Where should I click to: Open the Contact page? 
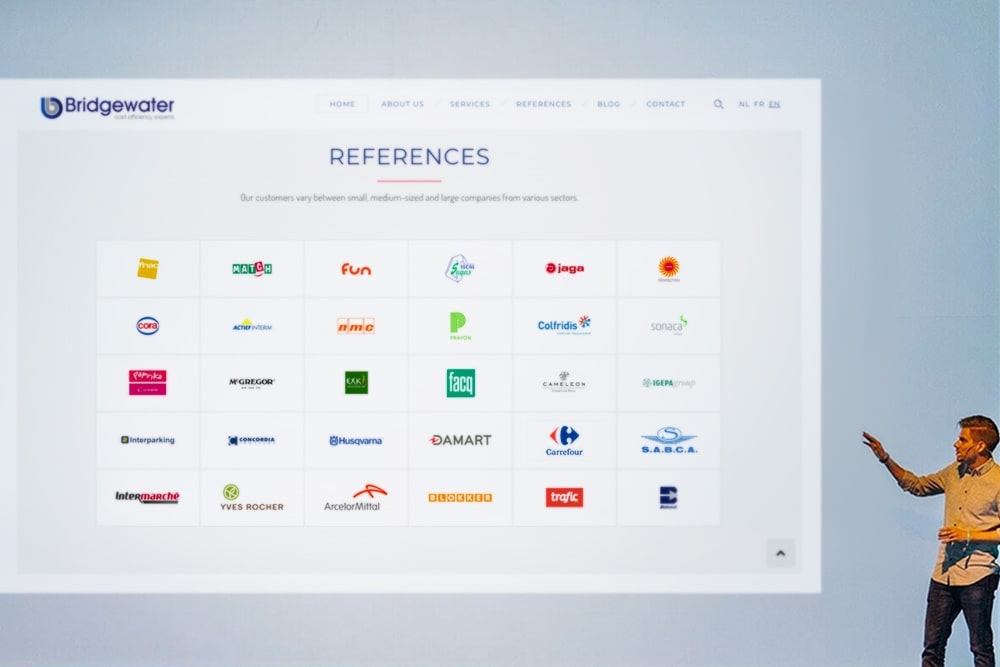pos(665,104)
